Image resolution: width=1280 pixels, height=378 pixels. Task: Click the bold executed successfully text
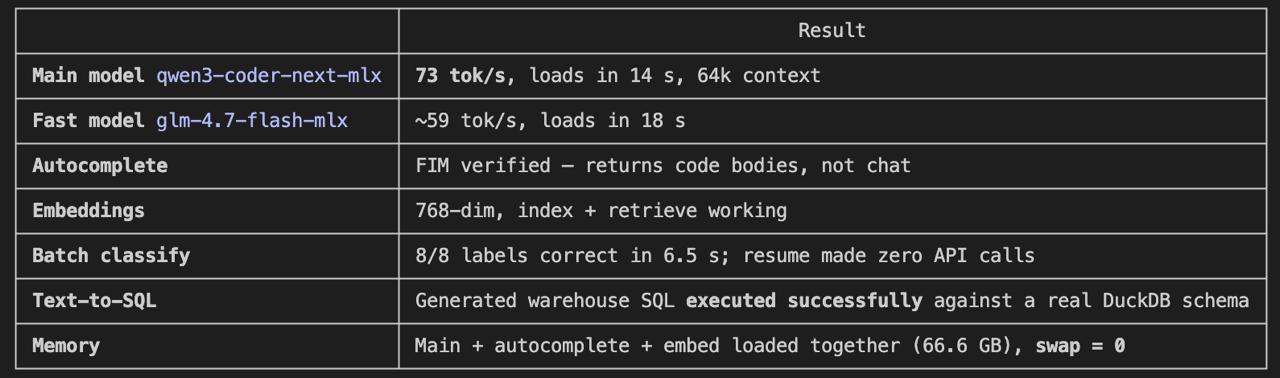pyautogui.click(x=804, y=300)
